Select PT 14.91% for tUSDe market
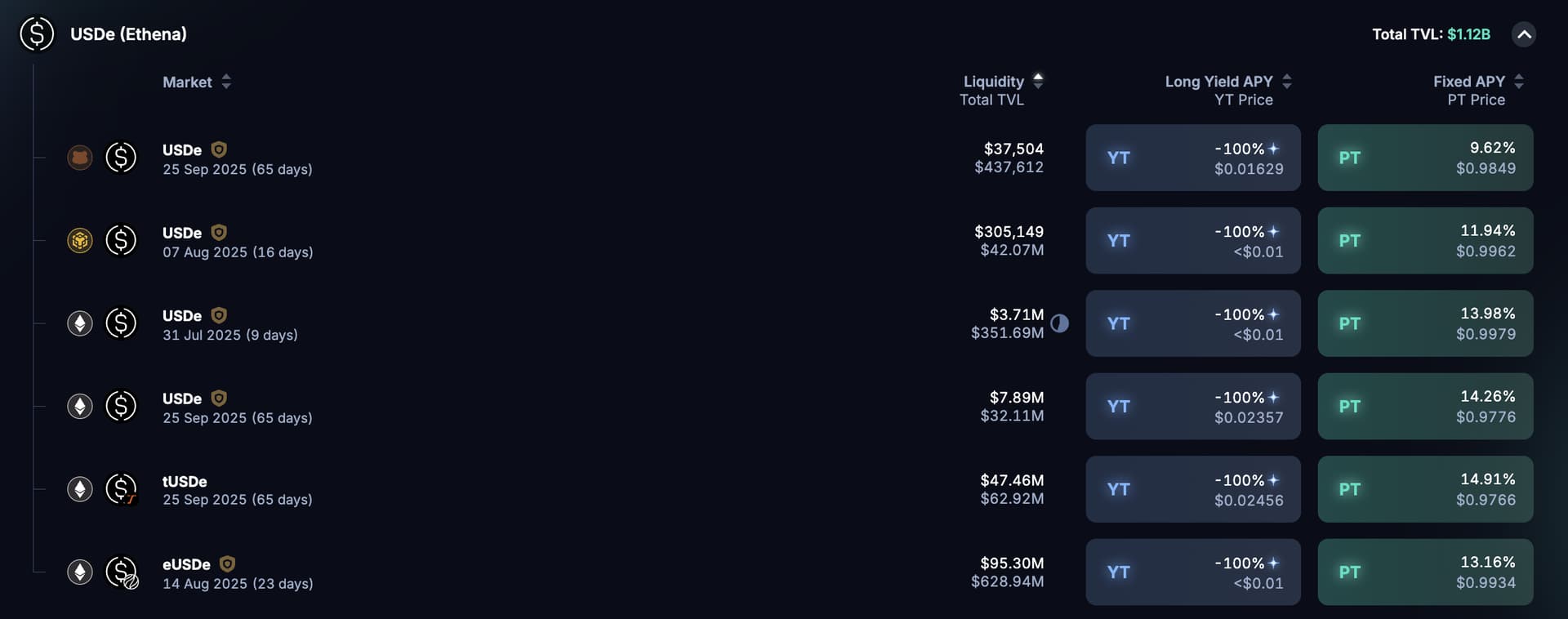Screen dimensions: 1568x619 (x=1425, y=489)
